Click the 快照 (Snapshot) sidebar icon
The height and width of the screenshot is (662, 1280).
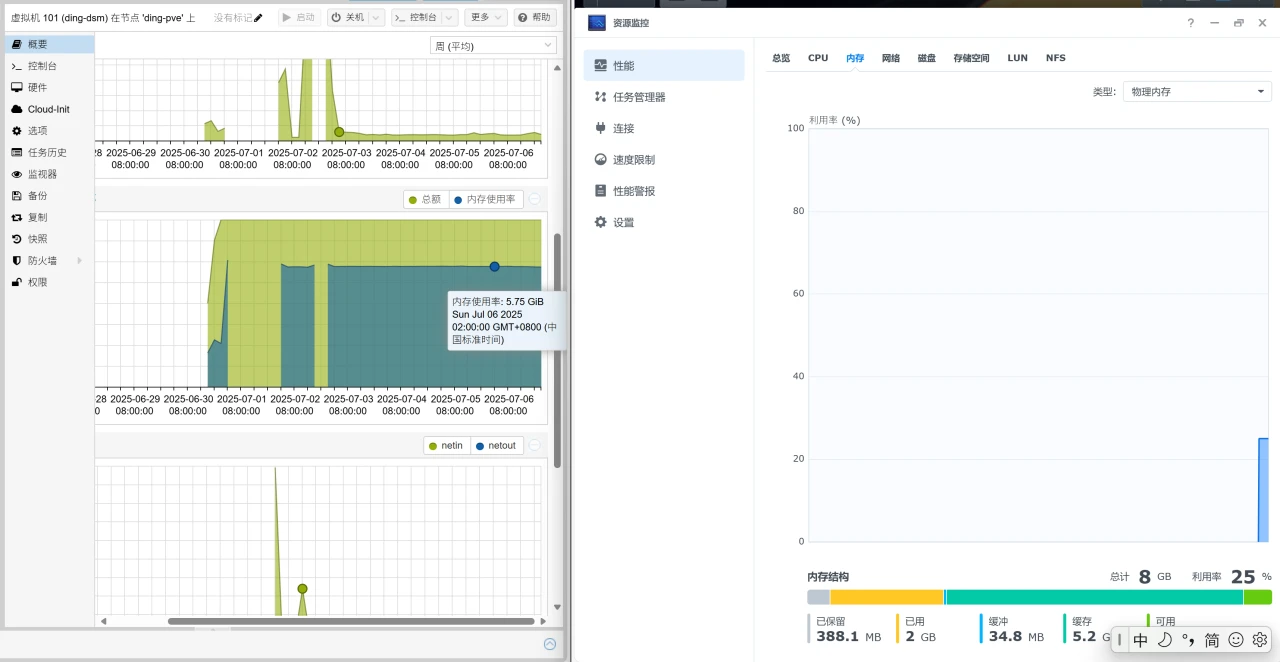[17, 239]
